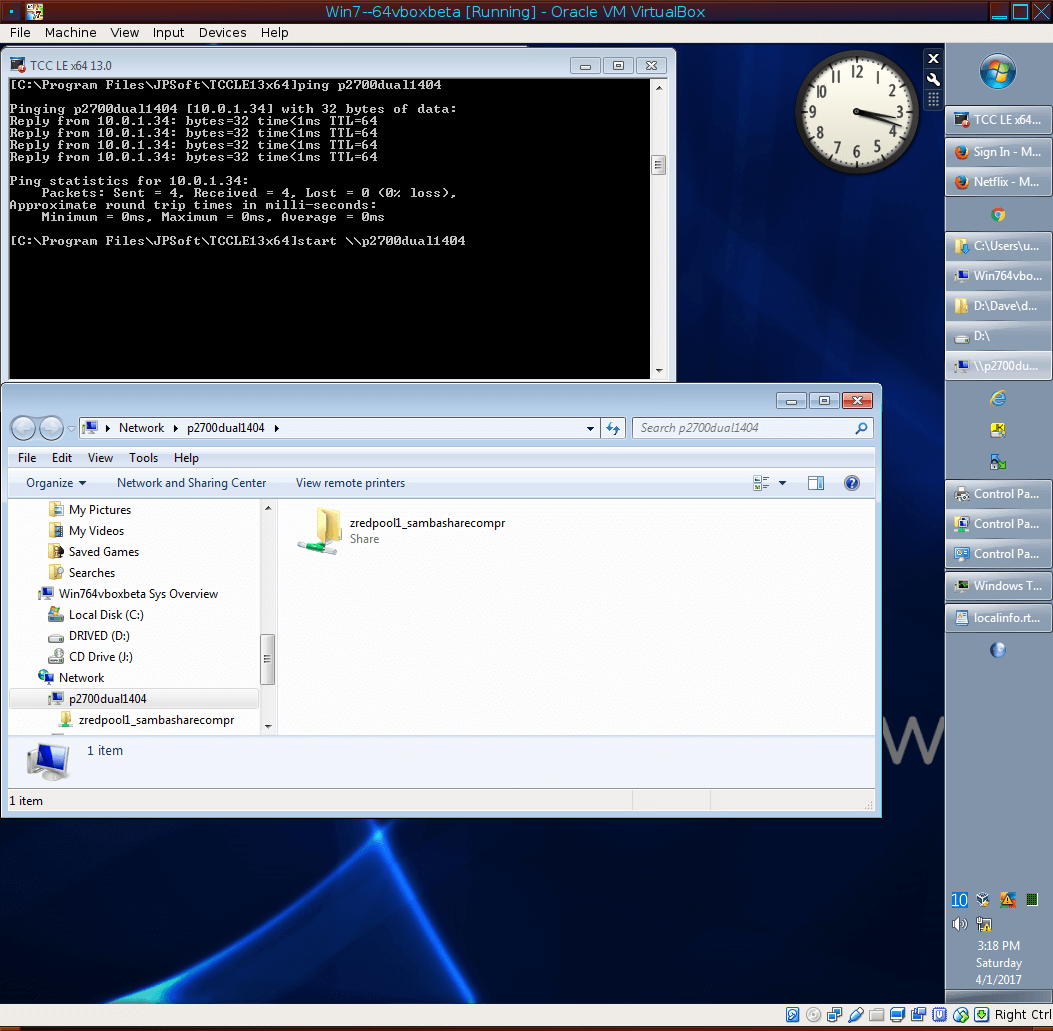Image resolution: width=1053 pixels, height=1031 pixels.
Task: Click VirtualBox shared folders indicator
Action: [x=876, y=1015]
